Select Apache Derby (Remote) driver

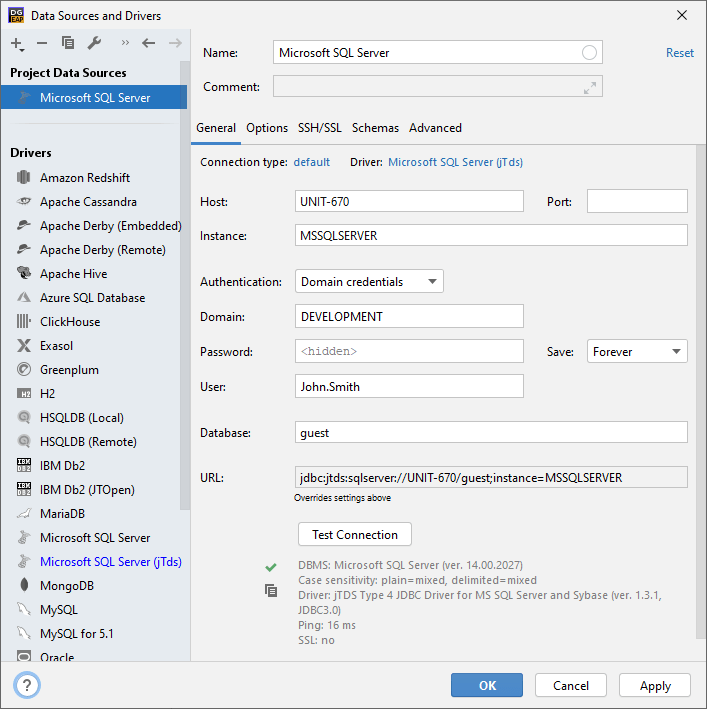(94, 250)
